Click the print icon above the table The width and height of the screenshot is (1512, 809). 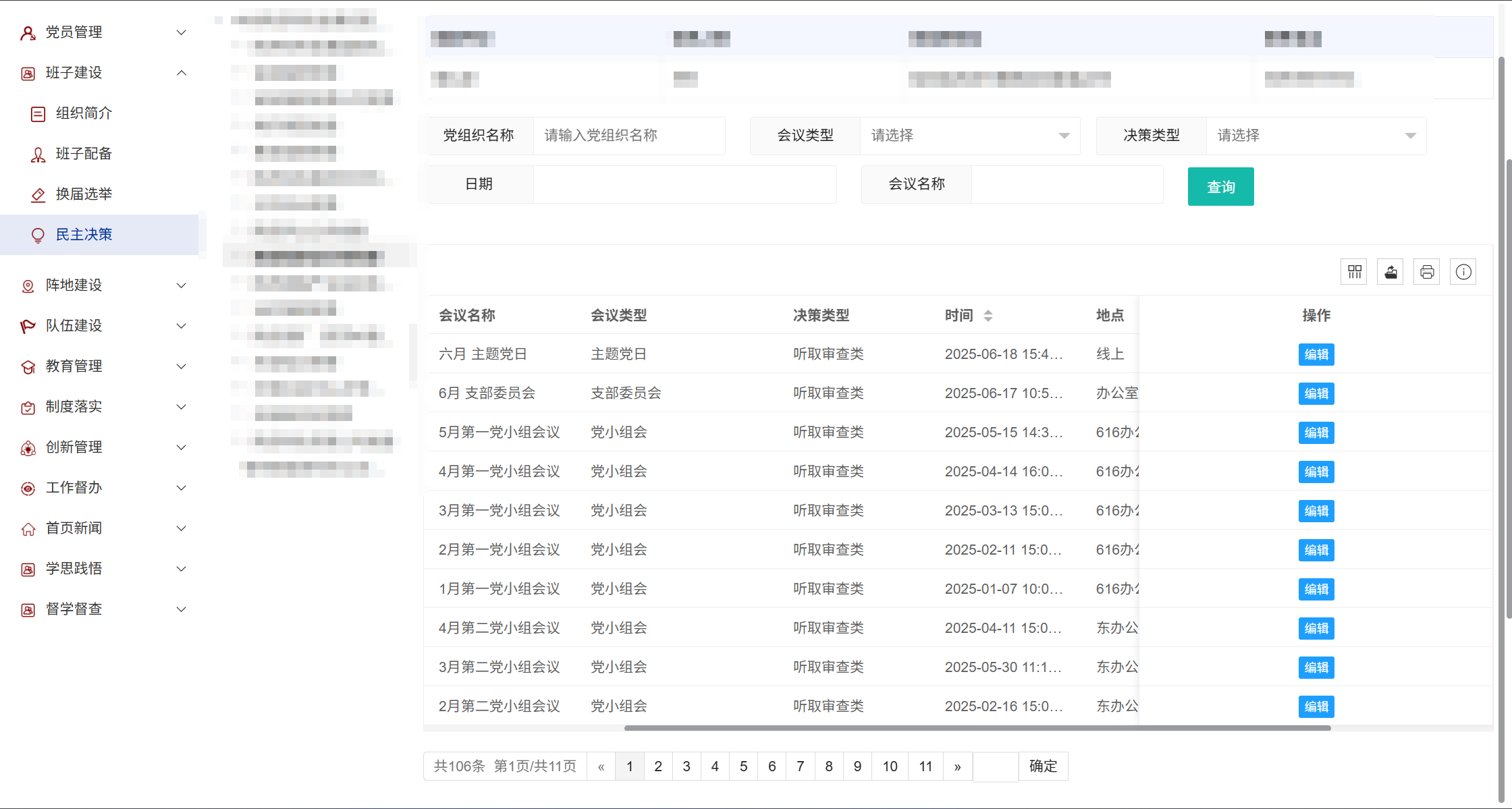1427,271
